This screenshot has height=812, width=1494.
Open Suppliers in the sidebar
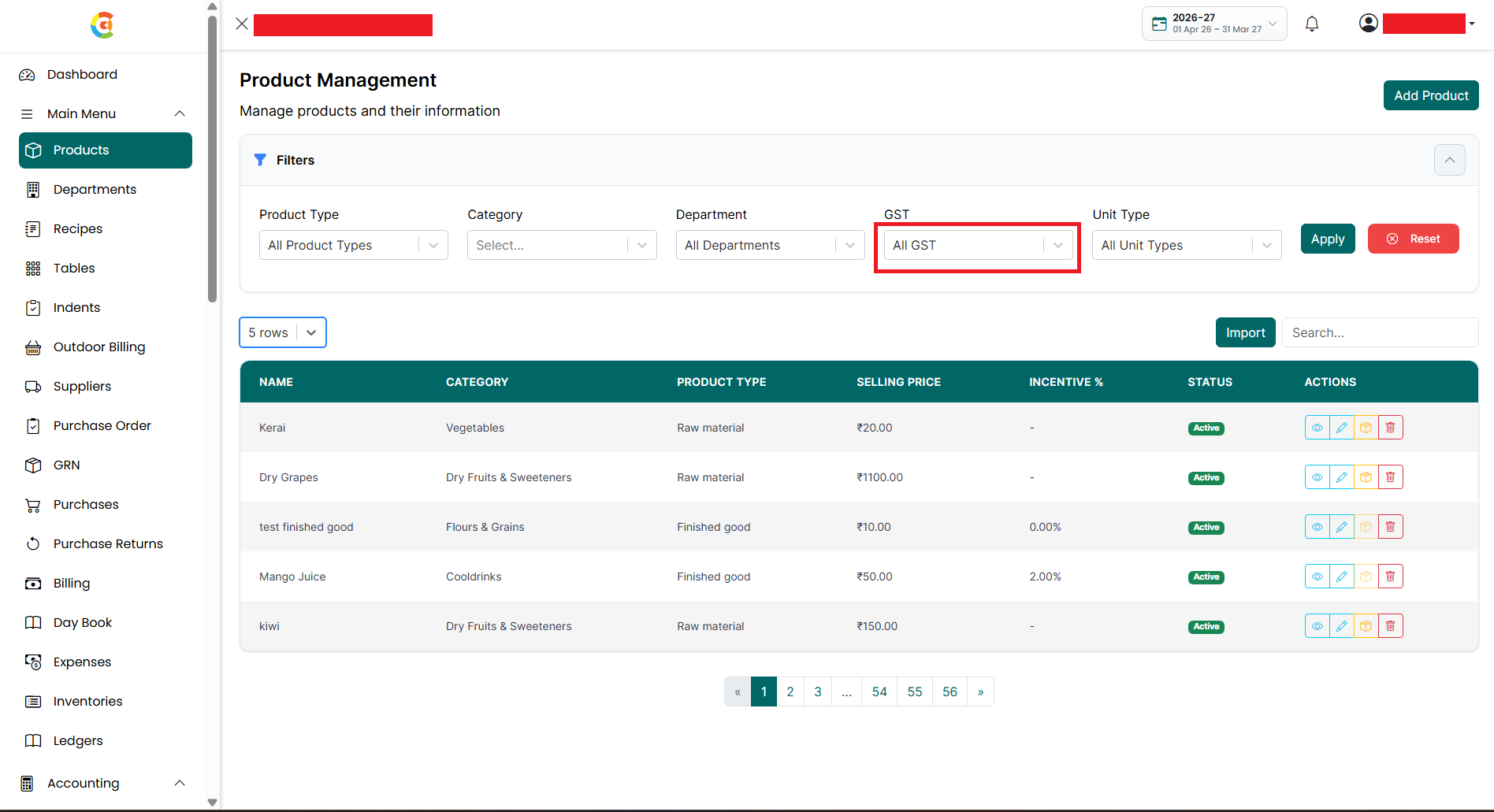click(x=106, y=386)
